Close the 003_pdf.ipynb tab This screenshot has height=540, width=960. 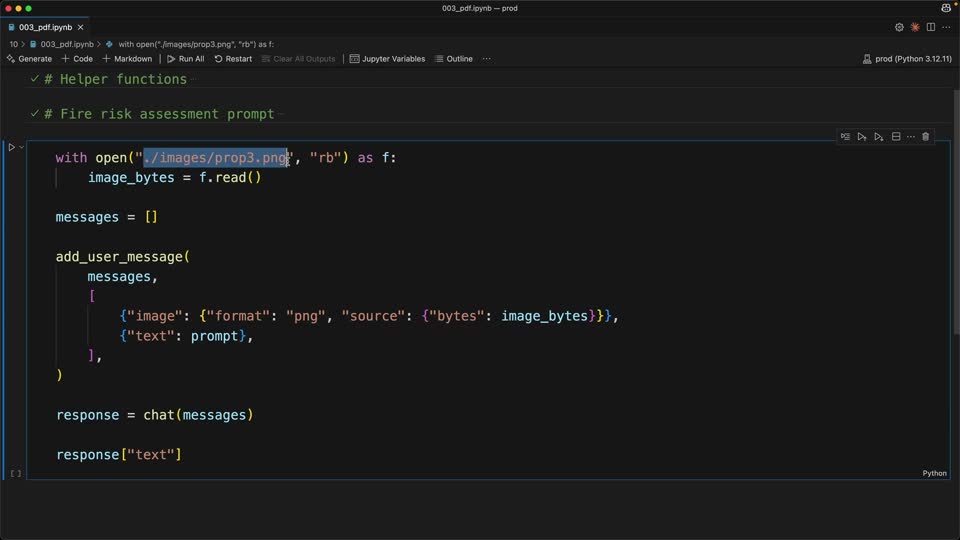click(x=80, y=27)
